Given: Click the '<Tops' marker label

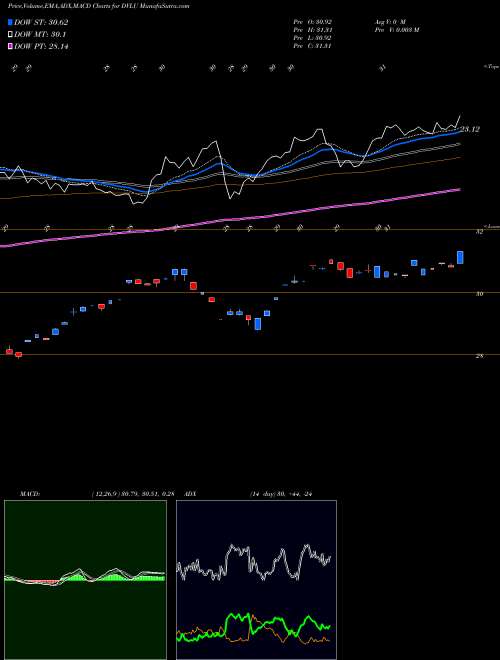Looking at the screenshot, I should pyautogui.click(x=491, y=67).
